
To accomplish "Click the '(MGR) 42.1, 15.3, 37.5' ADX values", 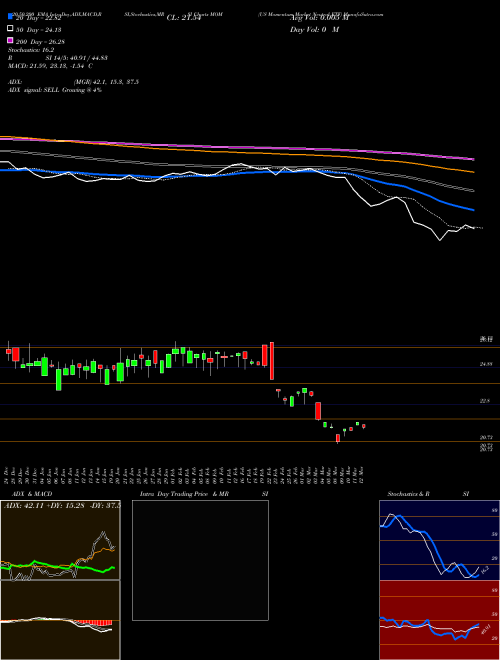I will 106,82.
